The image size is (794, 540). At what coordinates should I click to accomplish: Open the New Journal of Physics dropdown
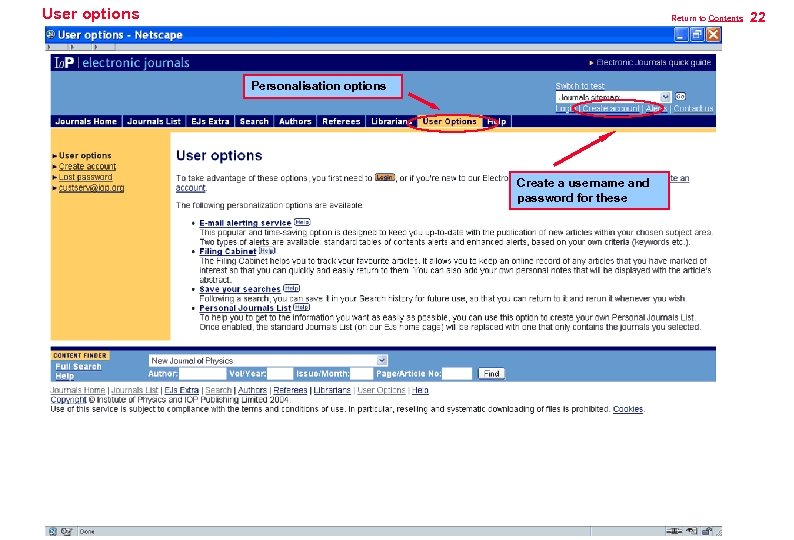[x=268, y=360]
